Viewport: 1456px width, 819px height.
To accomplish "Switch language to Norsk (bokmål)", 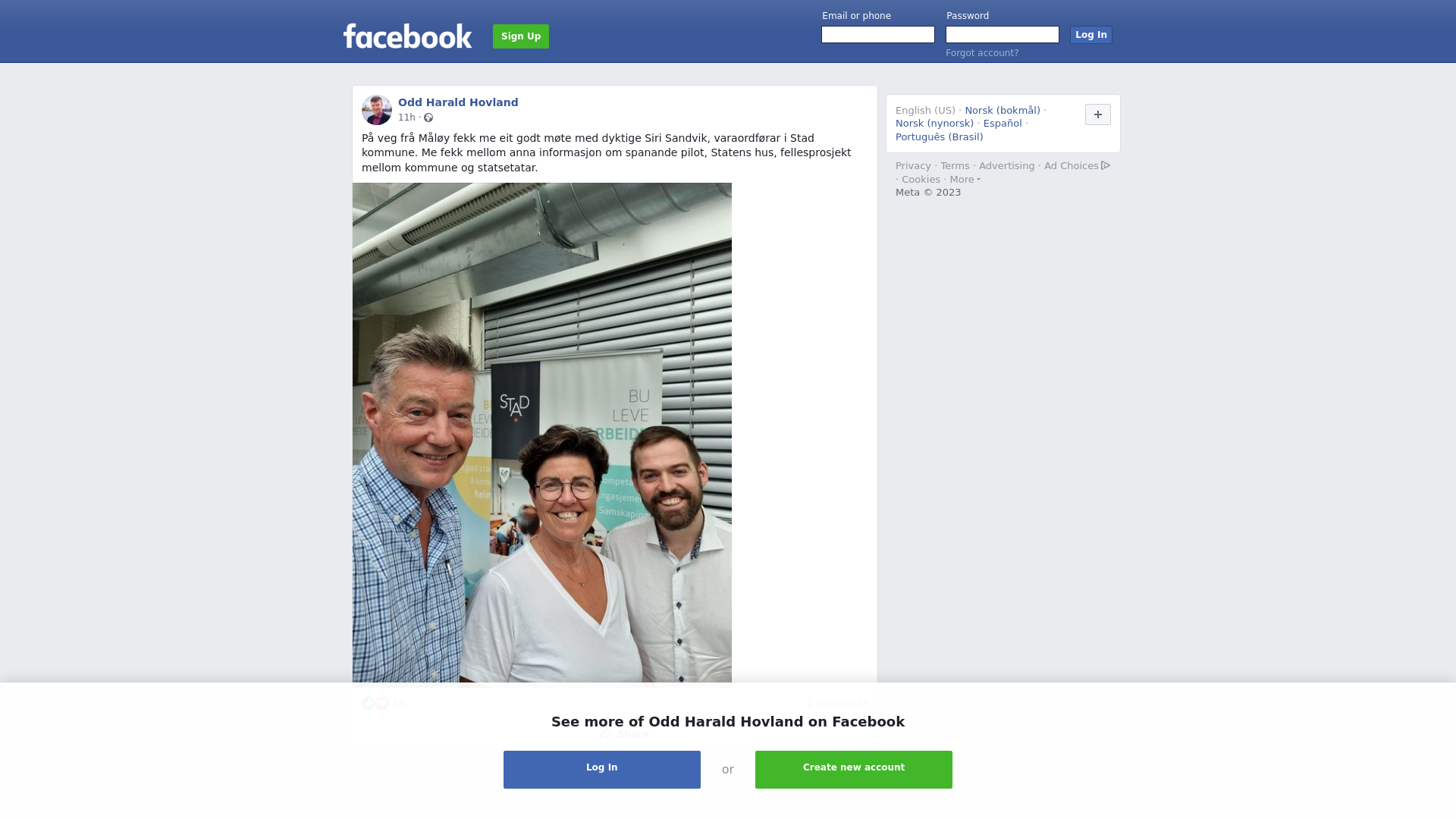I will [x=1002, y=111].
